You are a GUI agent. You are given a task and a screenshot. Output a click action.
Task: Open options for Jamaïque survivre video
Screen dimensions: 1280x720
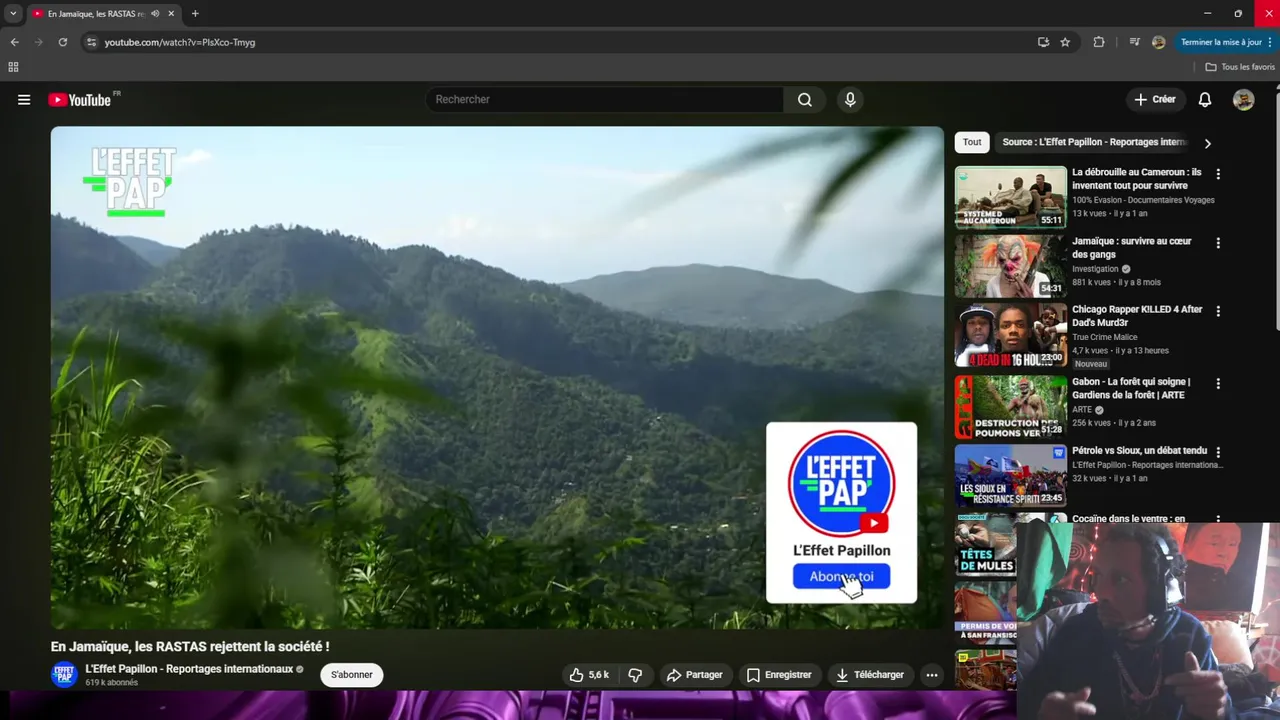click(x=1218, y=243)
